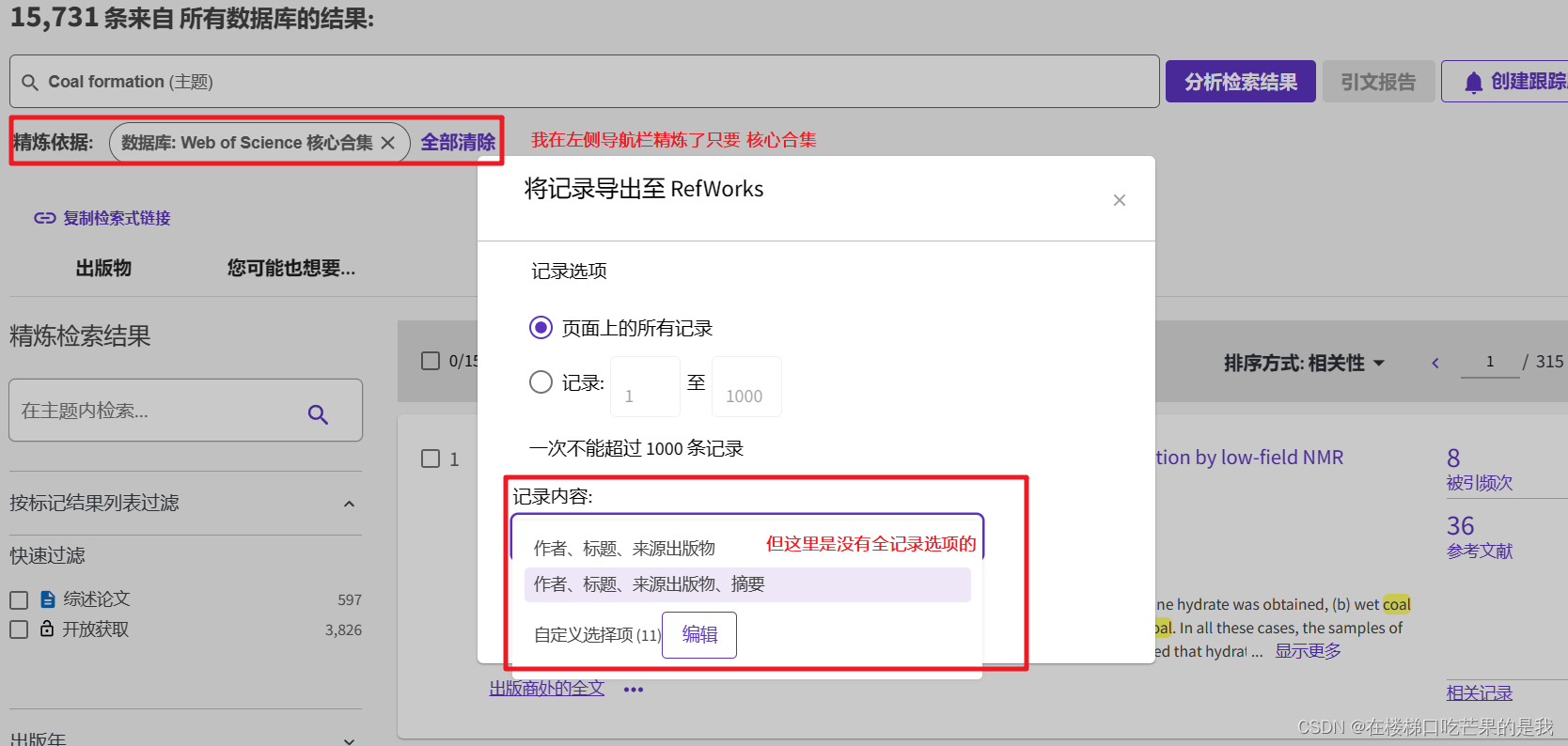The height and width of the screenshot is (746, 1568).
Task: Choose 作者、标题、来源出版物 record content
Action: pyautogui.click(x=624, y=548)
